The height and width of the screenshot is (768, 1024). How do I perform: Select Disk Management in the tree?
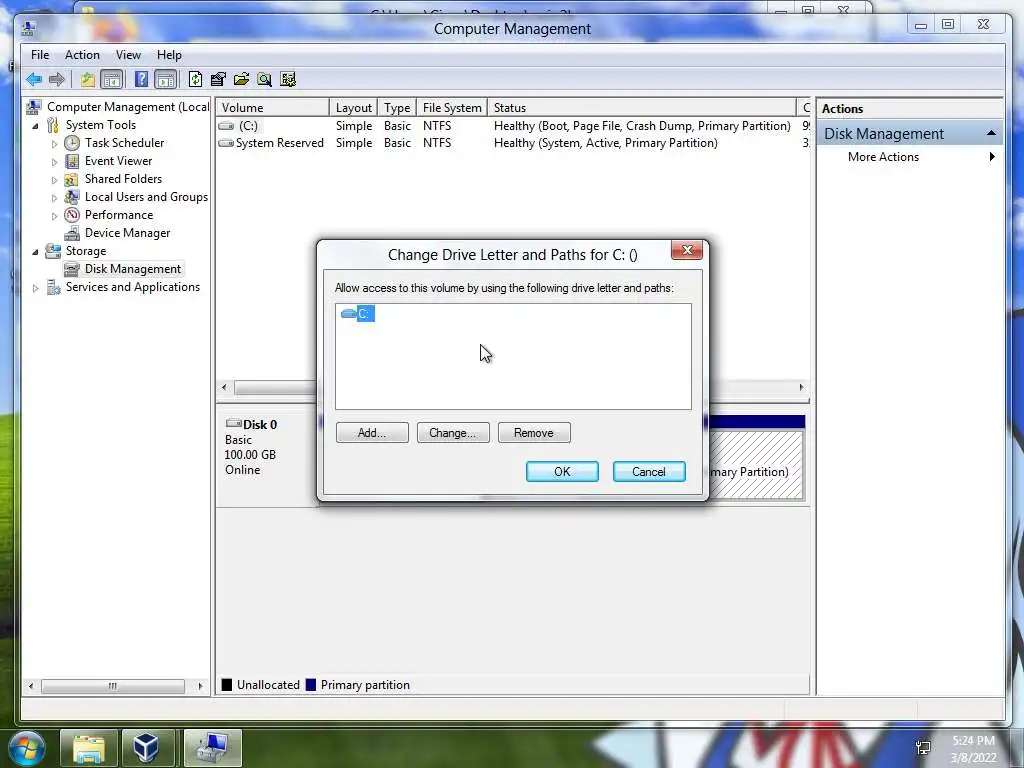tap(133, 268)
